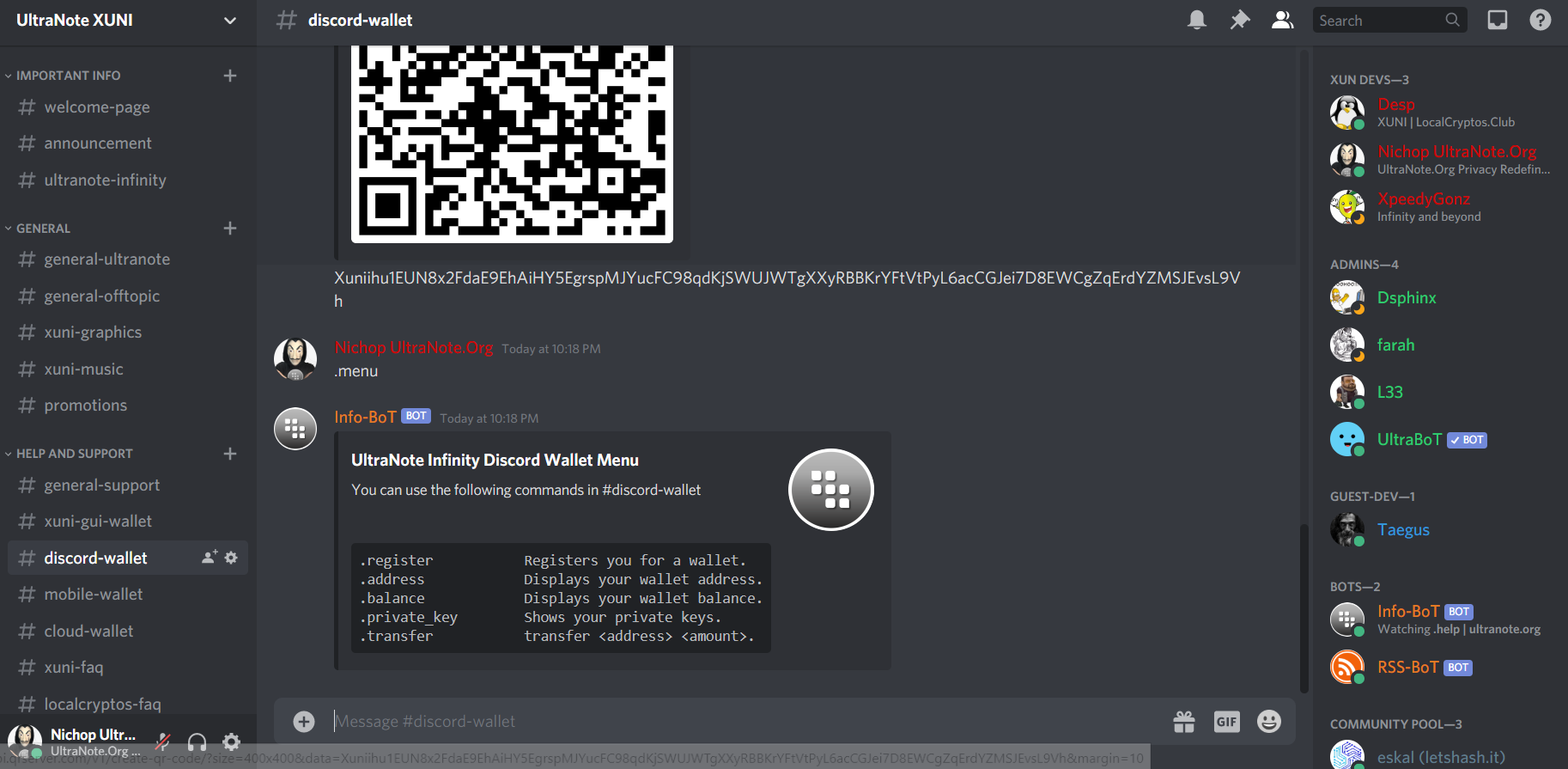Viewport: 1568px width, 769px height.
Task: Add channel to GENERAL category
Action: [230, 229]
